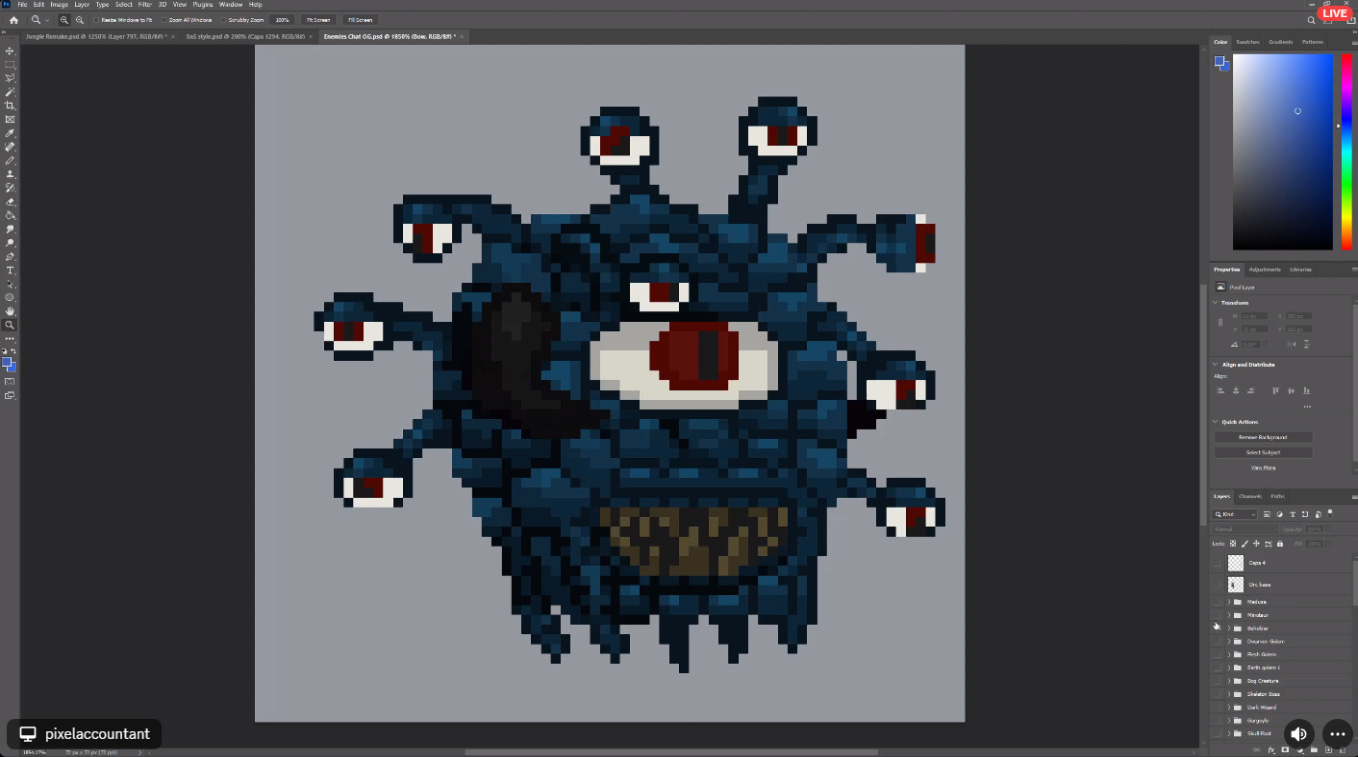Click the 100% zoom button

[x=283, y=20]
